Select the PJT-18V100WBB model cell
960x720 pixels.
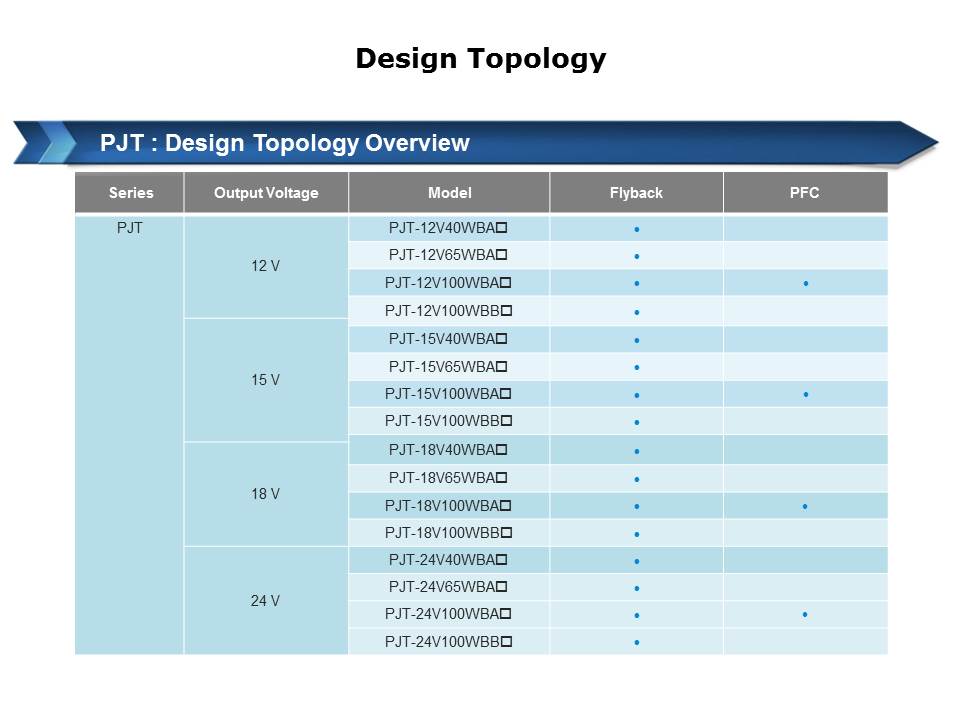click(448, 532)
